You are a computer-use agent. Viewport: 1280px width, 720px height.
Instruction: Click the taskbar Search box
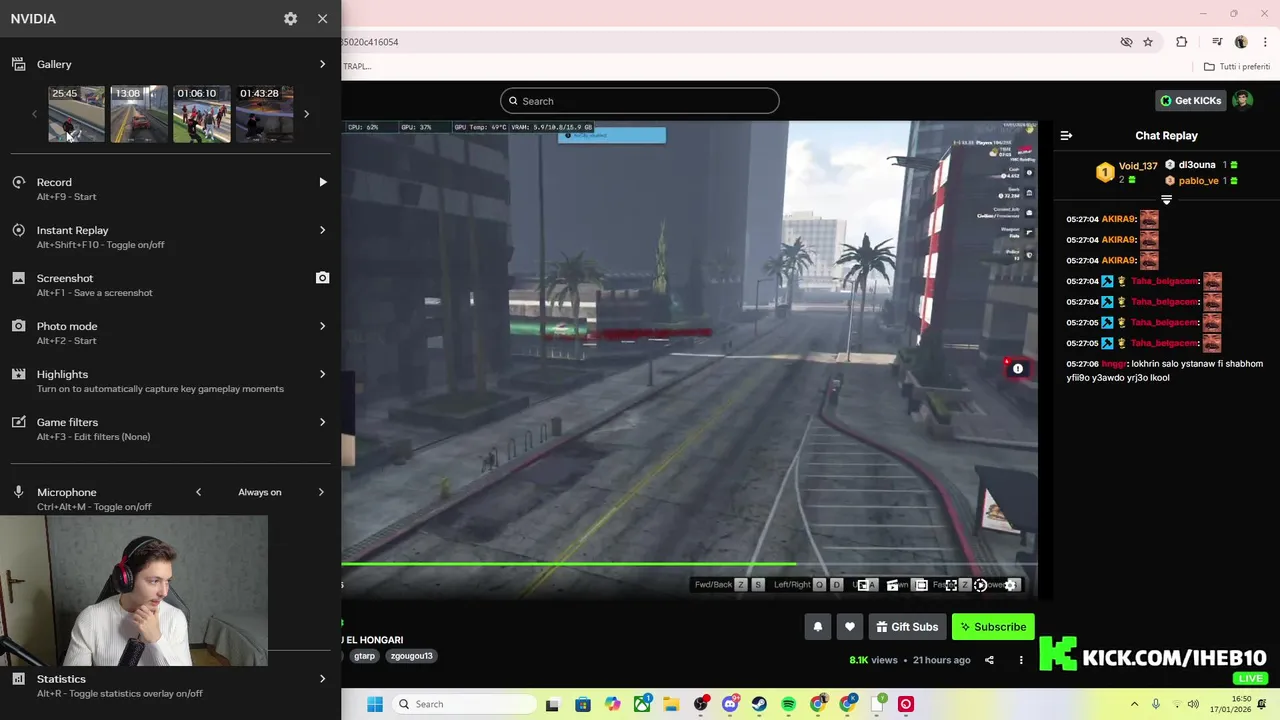coord(464,704)
